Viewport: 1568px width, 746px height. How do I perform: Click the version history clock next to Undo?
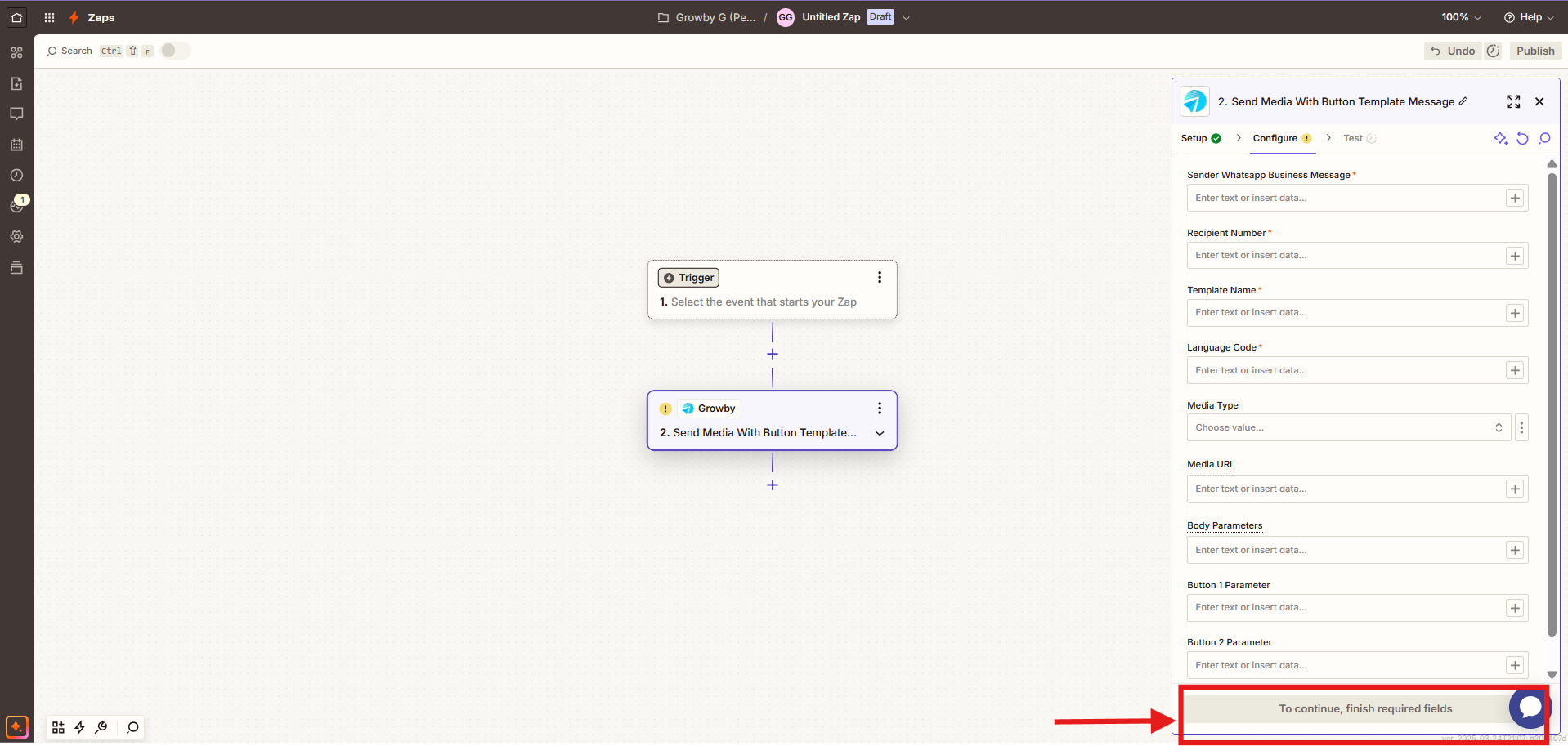1493,51
